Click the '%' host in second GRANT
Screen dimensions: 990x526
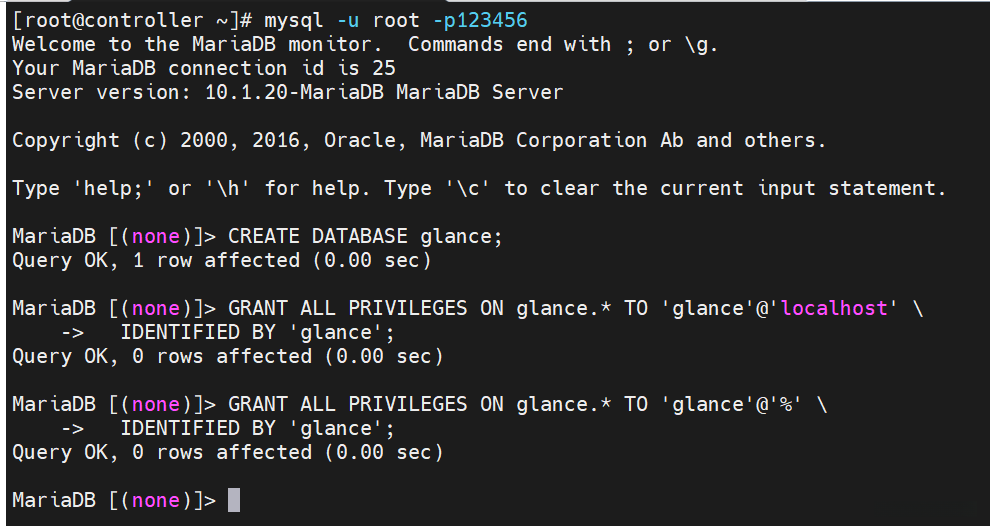click(x=786, y=404)
